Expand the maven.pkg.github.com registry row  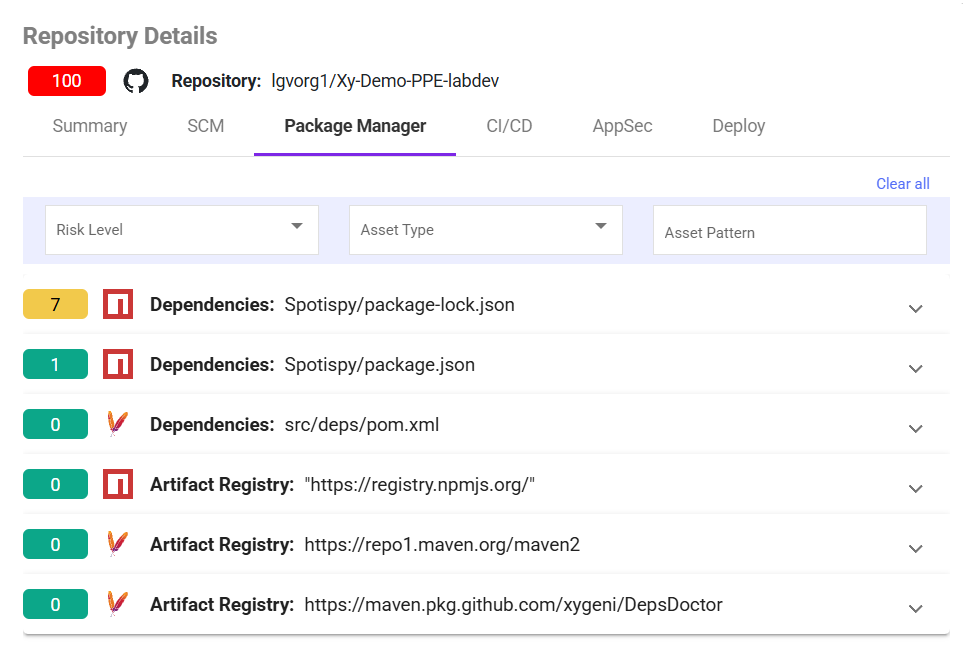tap(915, 608)
